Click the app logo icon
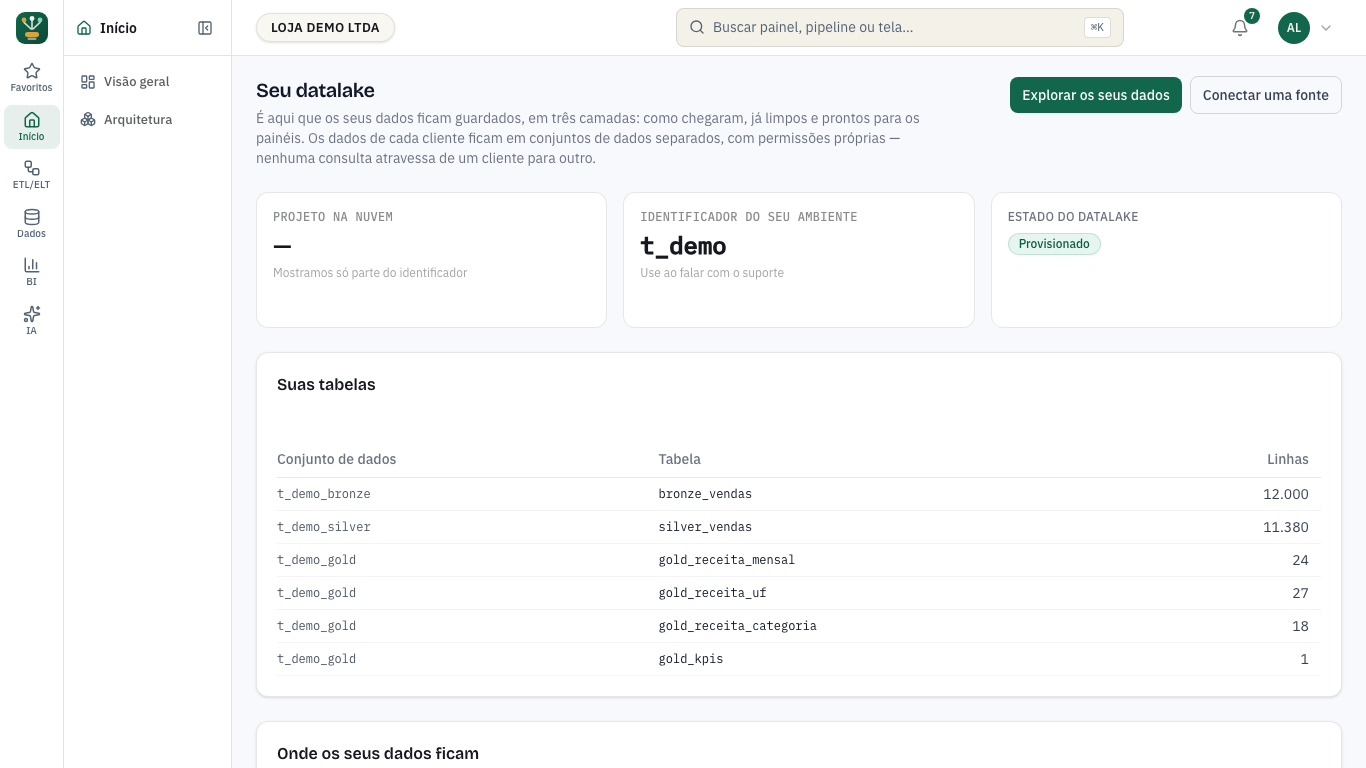The image size is (1366, 768). pos(32,28)
